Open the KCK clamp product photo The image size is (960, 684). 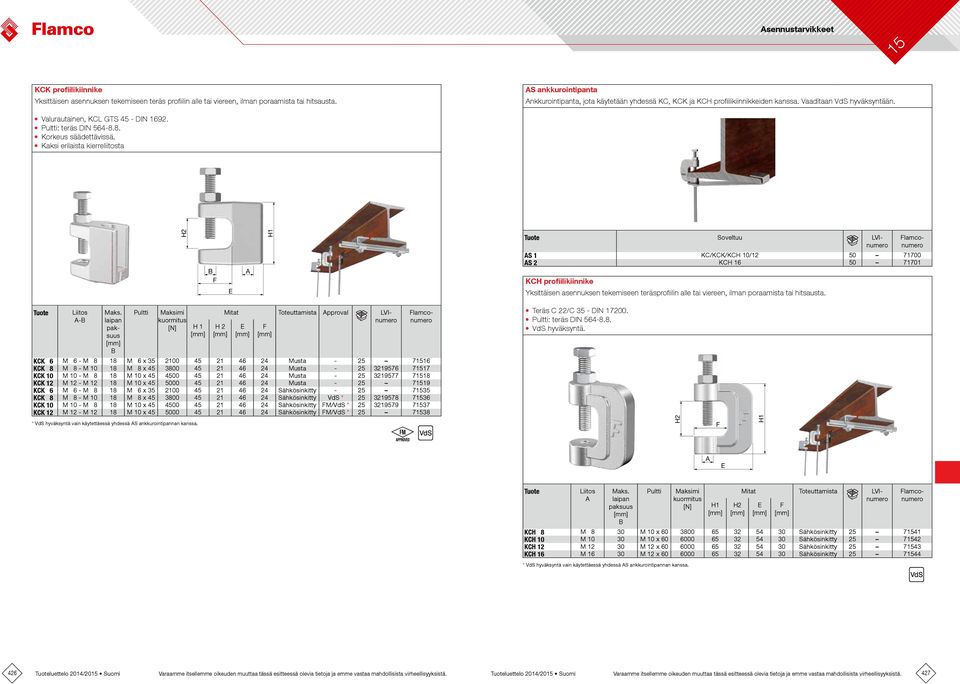pos(100,236)
